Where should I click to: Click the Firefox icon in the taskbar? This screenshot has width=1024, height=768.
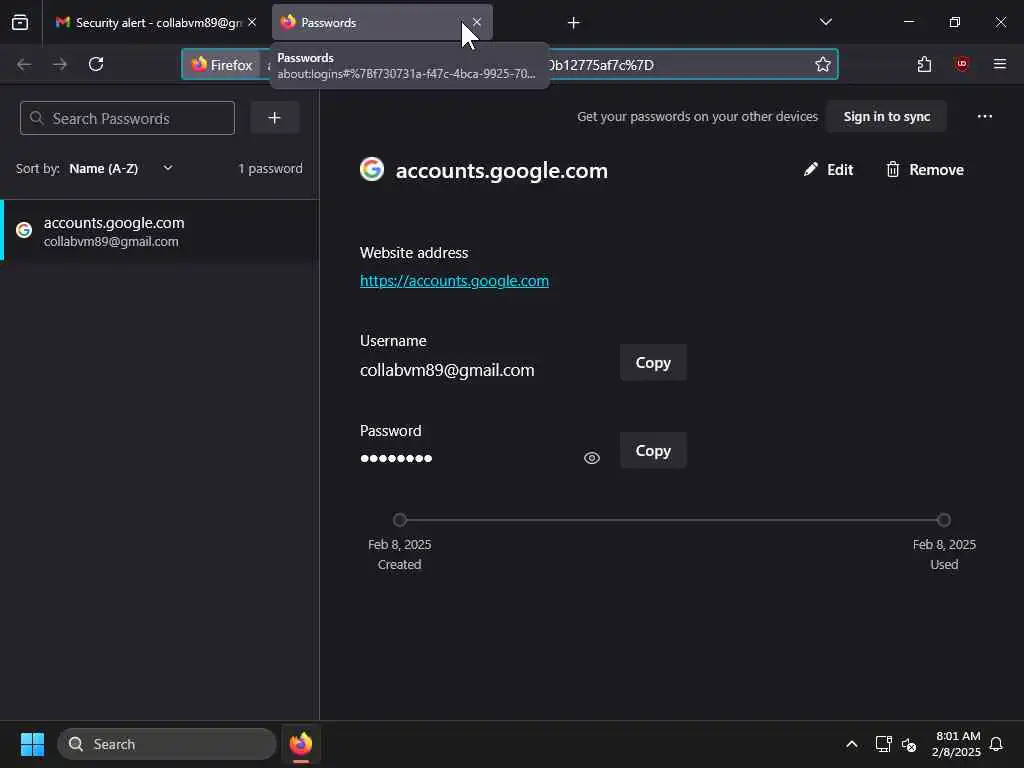point(300,744)
